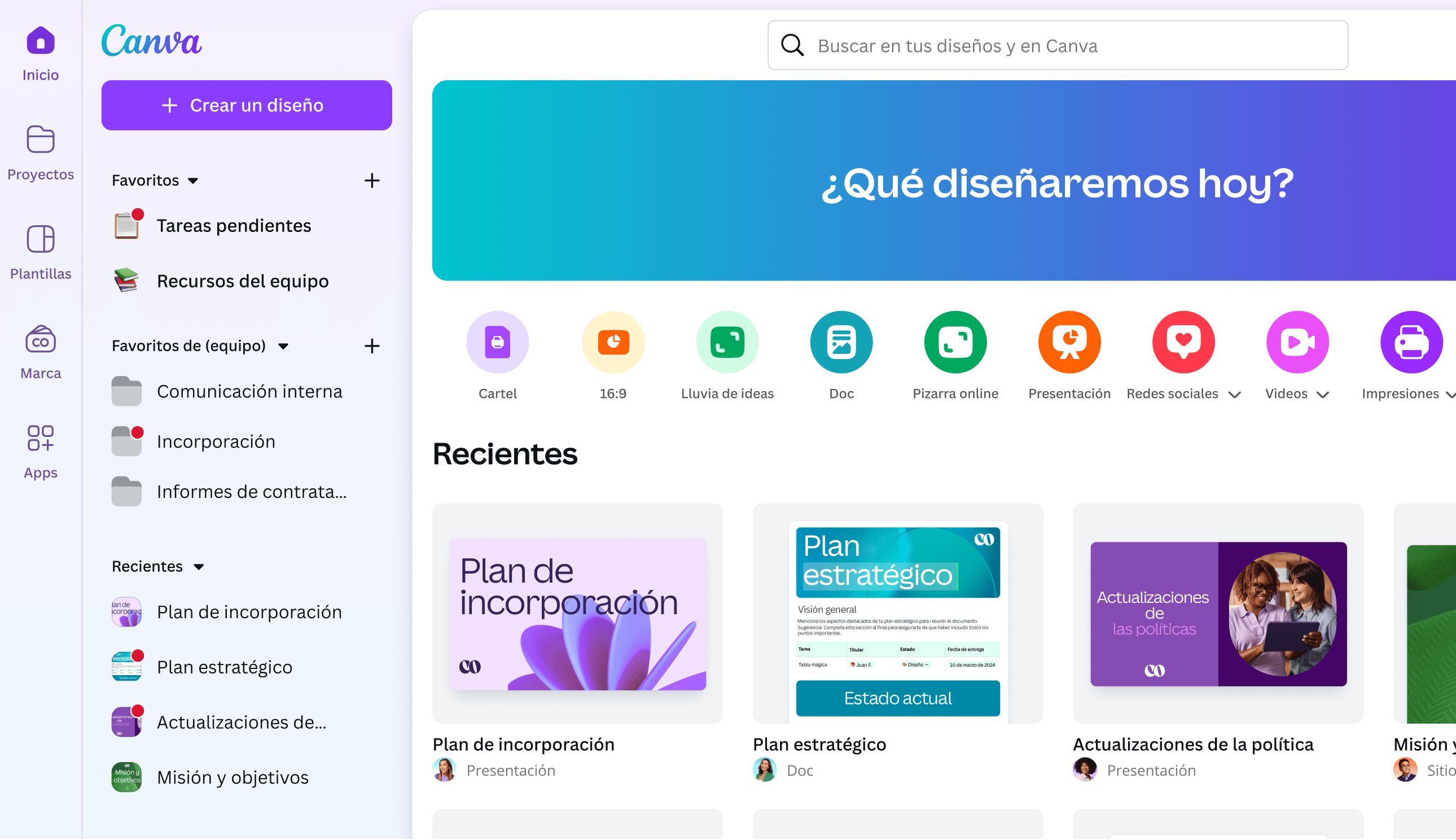This screenshot has width=1456, height=840.
Task: Click Plan de incorporación card title
Action: (524, 744)
